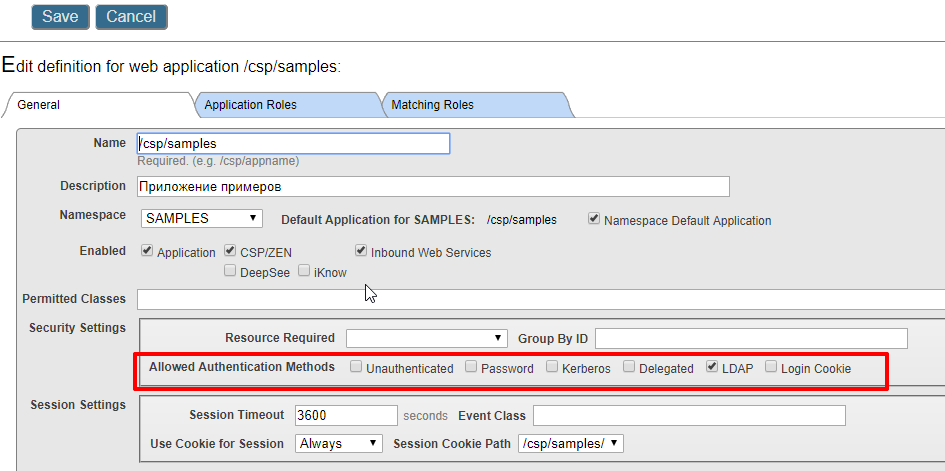Enable Delegated authentication checkbox
The width and height of the screenshot is (945, 471).
click(629, 367)
